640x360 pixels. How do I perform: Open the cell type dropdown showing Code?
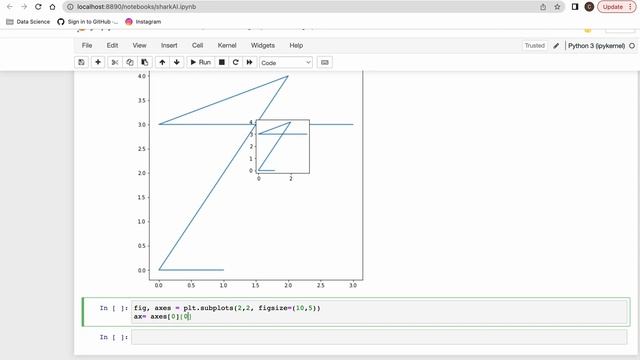(286, 63)
